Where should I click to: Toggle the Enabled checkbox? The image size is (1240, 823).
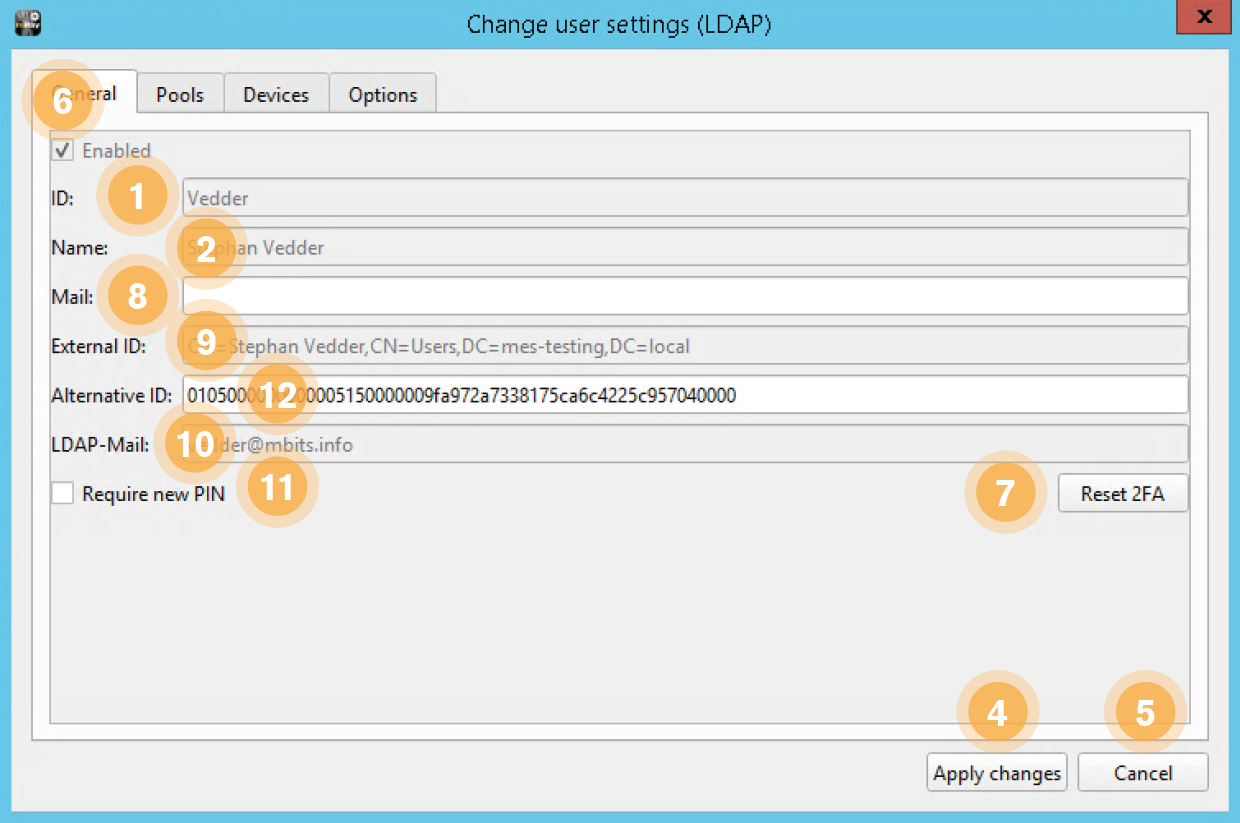[x=63, y=150]
